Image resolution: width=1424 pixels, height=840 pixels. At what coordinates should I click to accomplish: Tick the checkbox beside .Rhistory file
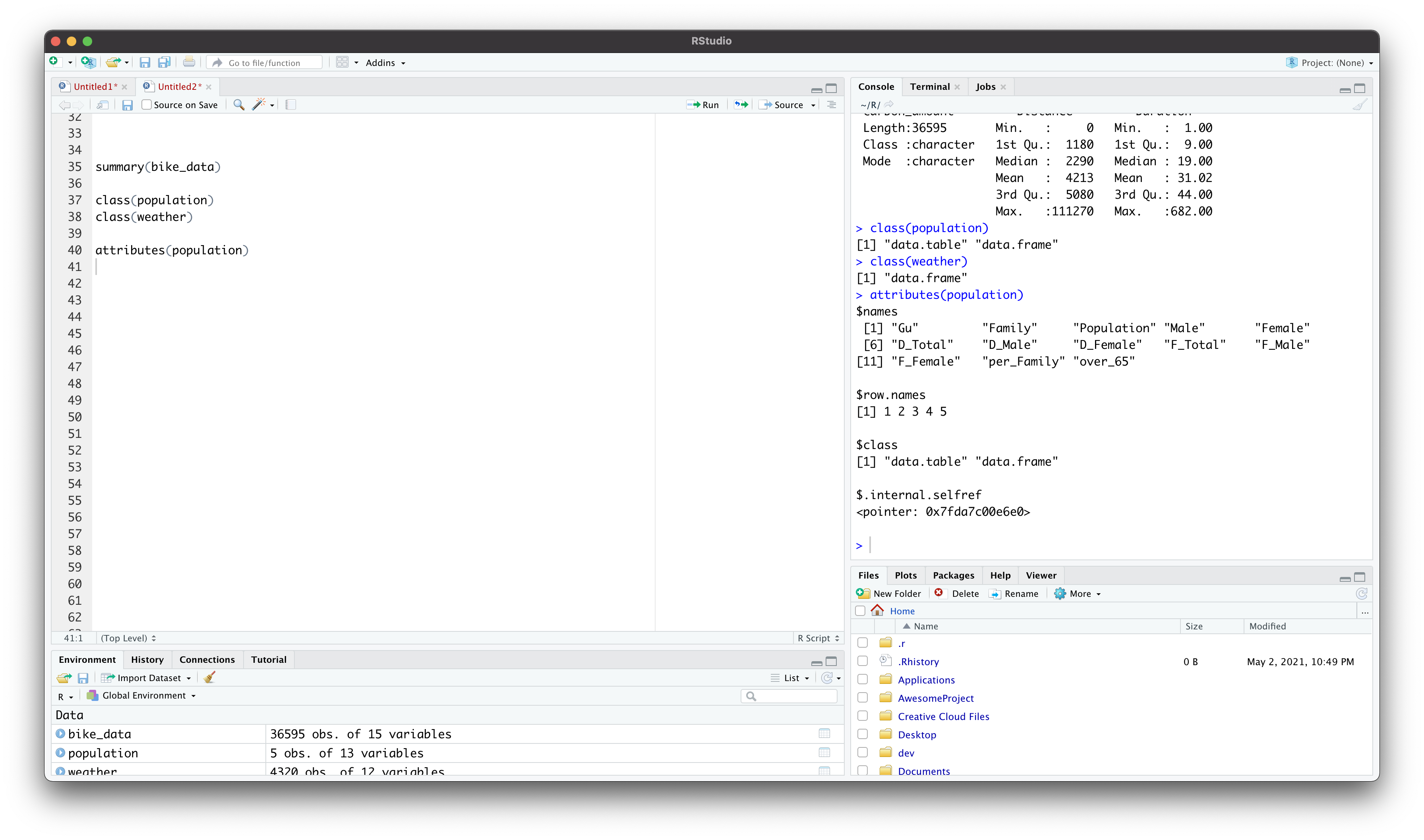tap(863, 661)
